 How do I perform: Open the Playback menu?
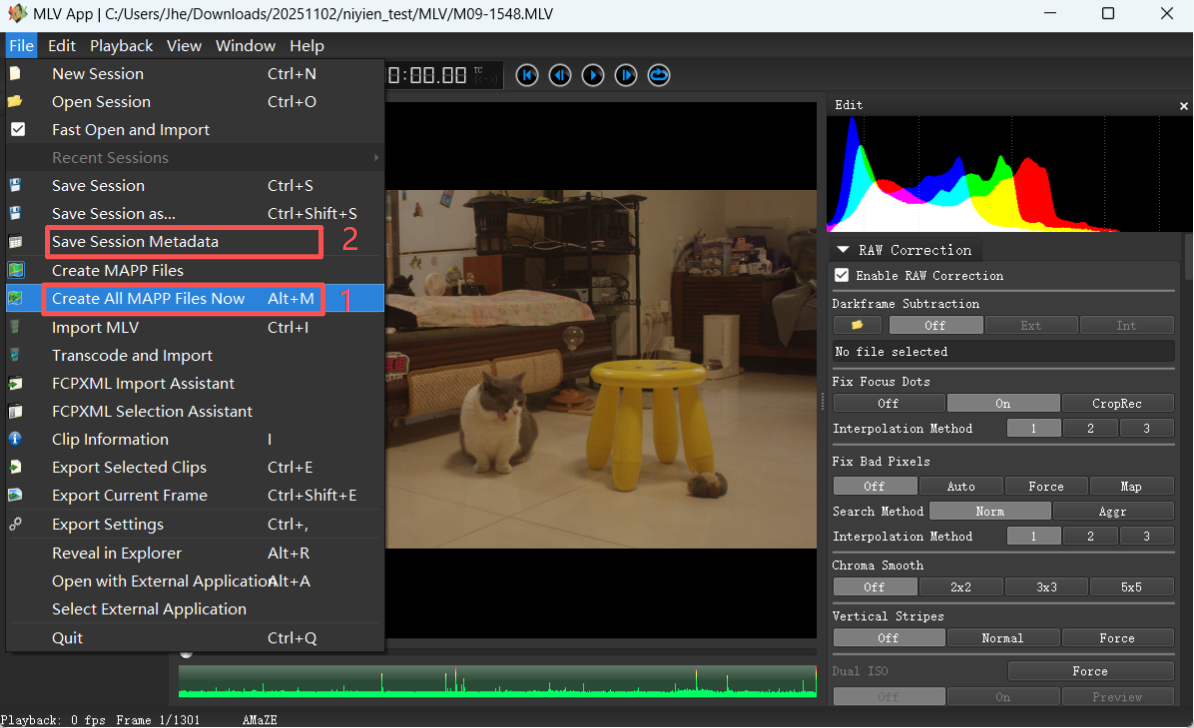pos(121,46)
